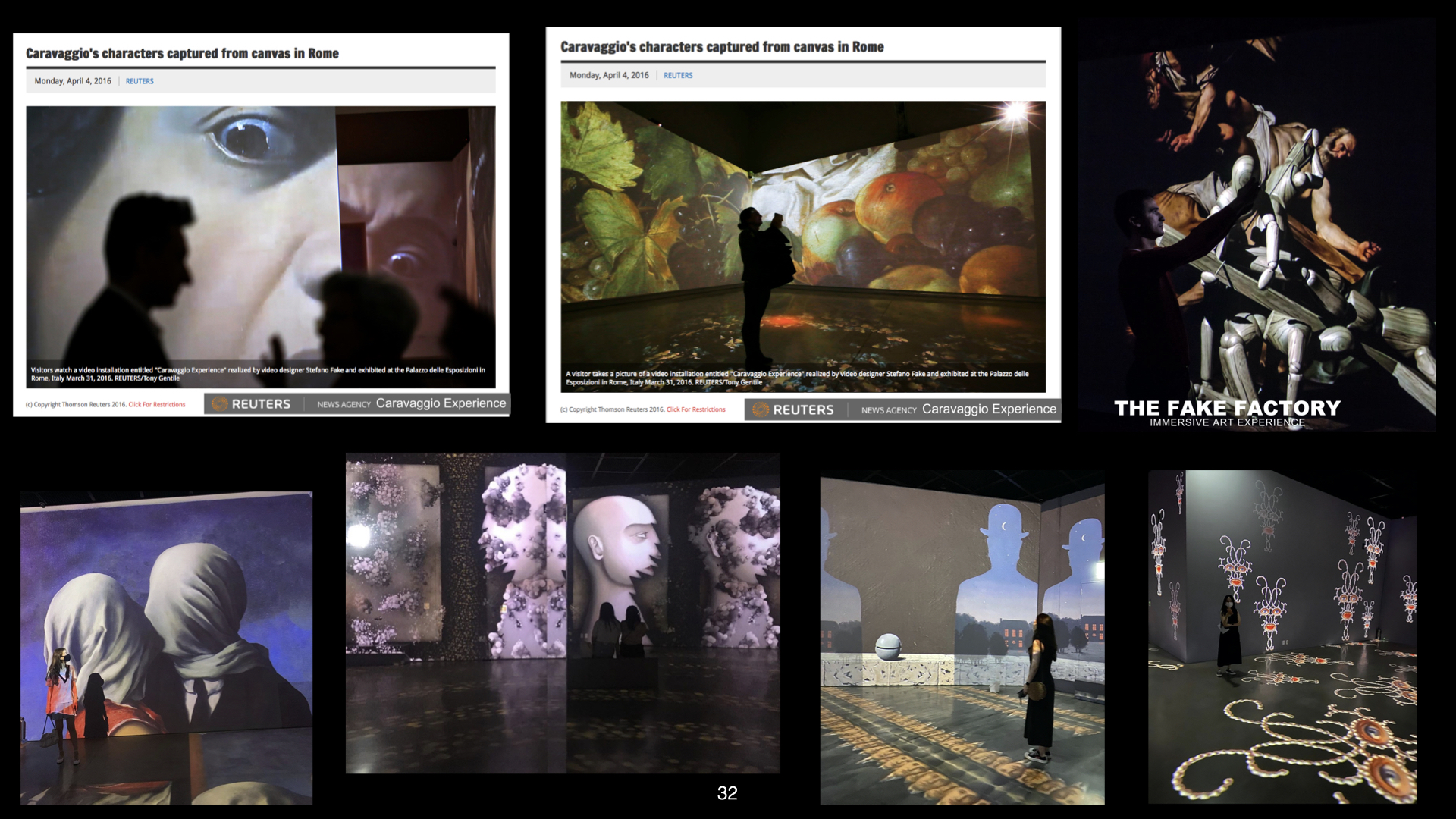Click the slide number 32
The image size is (1456, 819).
pyautogui.click(x=727, y=793)
